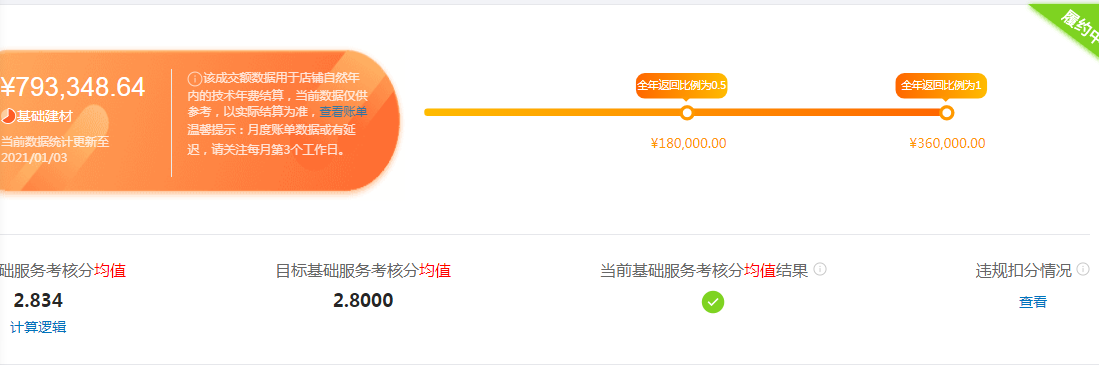Click the ¥180,000.00 progress milestone circle
The image size is (1099, 365).
[x=687, y=112]
